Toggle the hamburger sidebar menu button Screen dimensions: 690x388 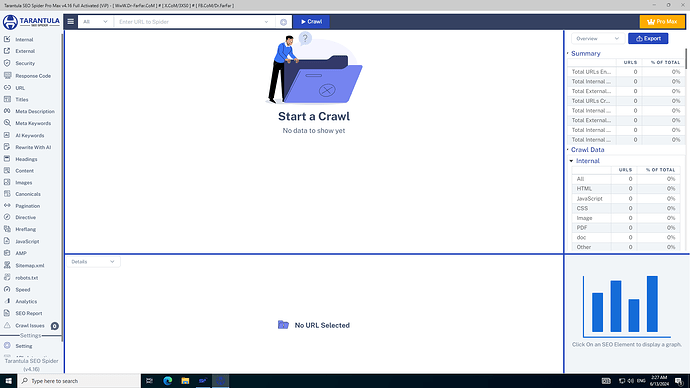pos(70,22)
